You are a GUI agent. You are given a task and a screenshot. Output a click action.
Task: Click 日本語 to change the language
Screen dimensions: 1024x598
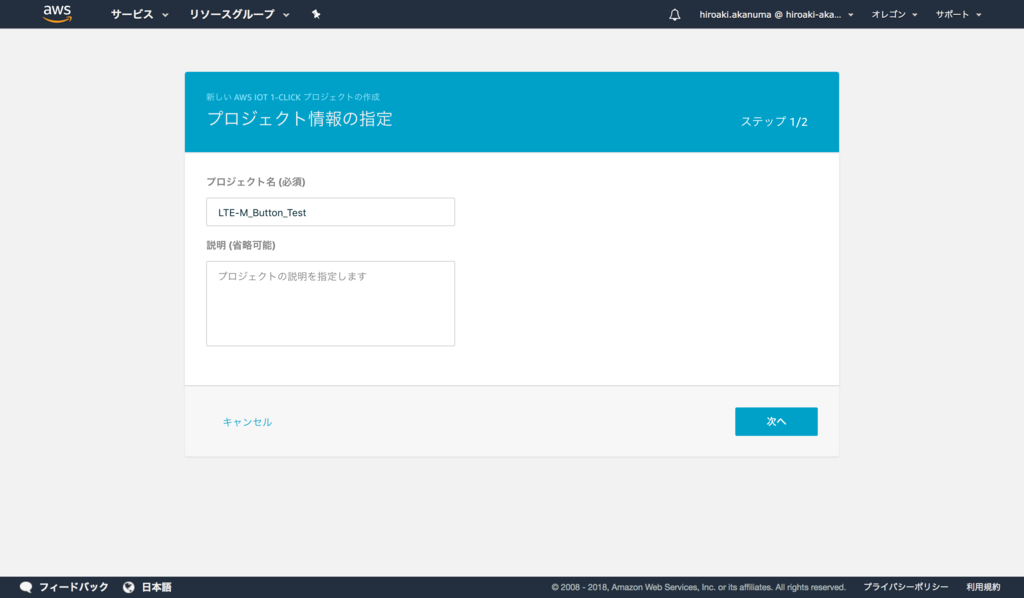pyautogui.click(x=155, y=587)
